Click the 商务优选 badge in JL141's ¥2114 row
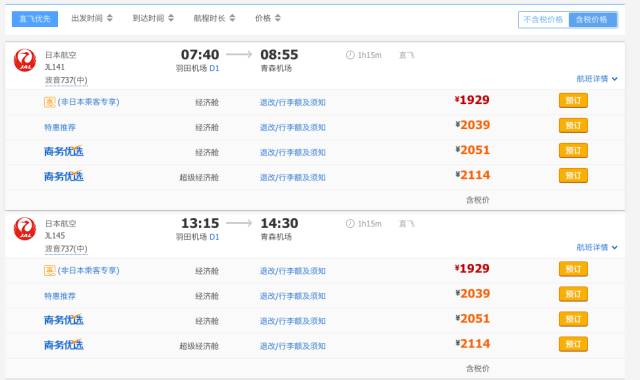Image resolution: width=640 pixels, height=380 pixels. [x=64, y=176]
